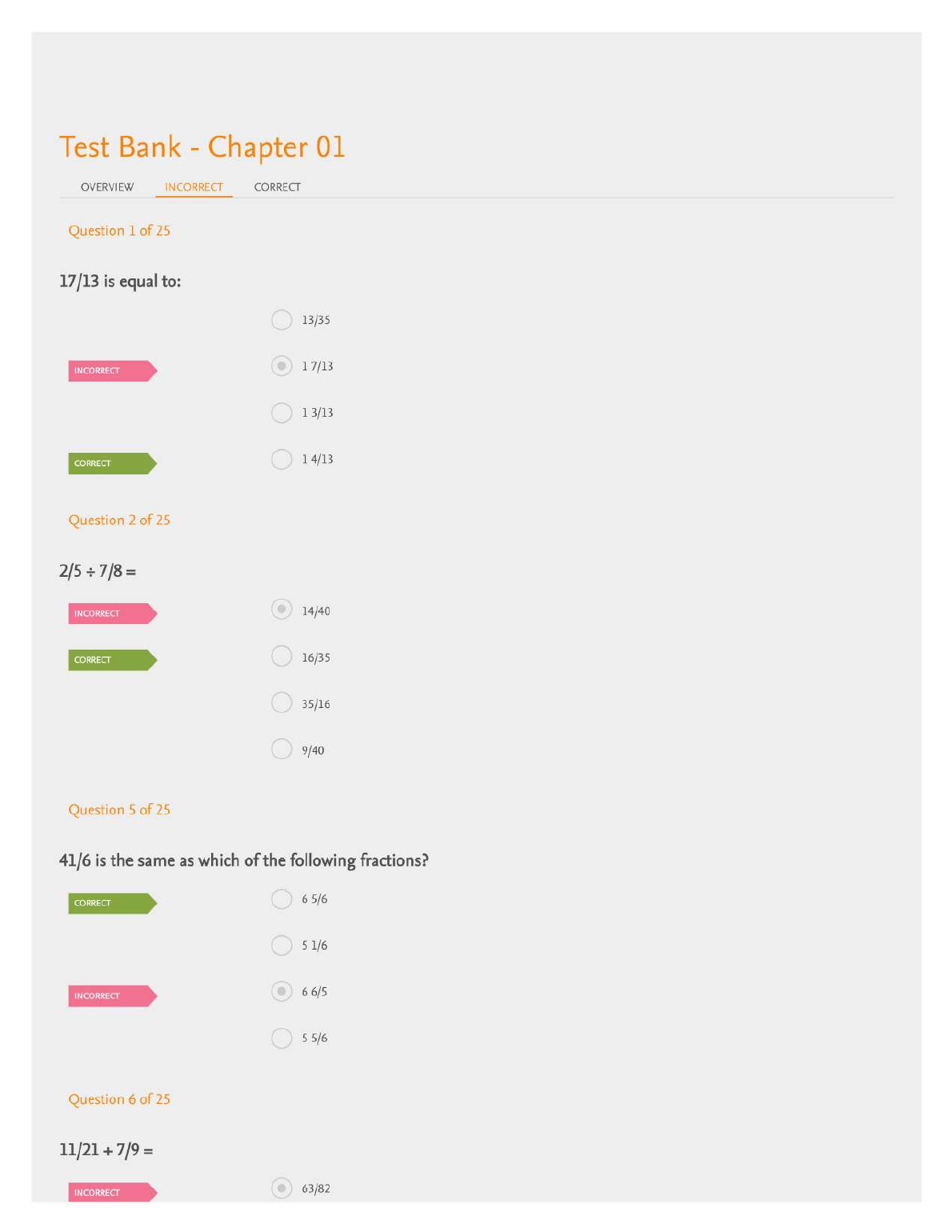Select the 9/40 answer
The image size is (952, 1232).
(x=282, y=750)
